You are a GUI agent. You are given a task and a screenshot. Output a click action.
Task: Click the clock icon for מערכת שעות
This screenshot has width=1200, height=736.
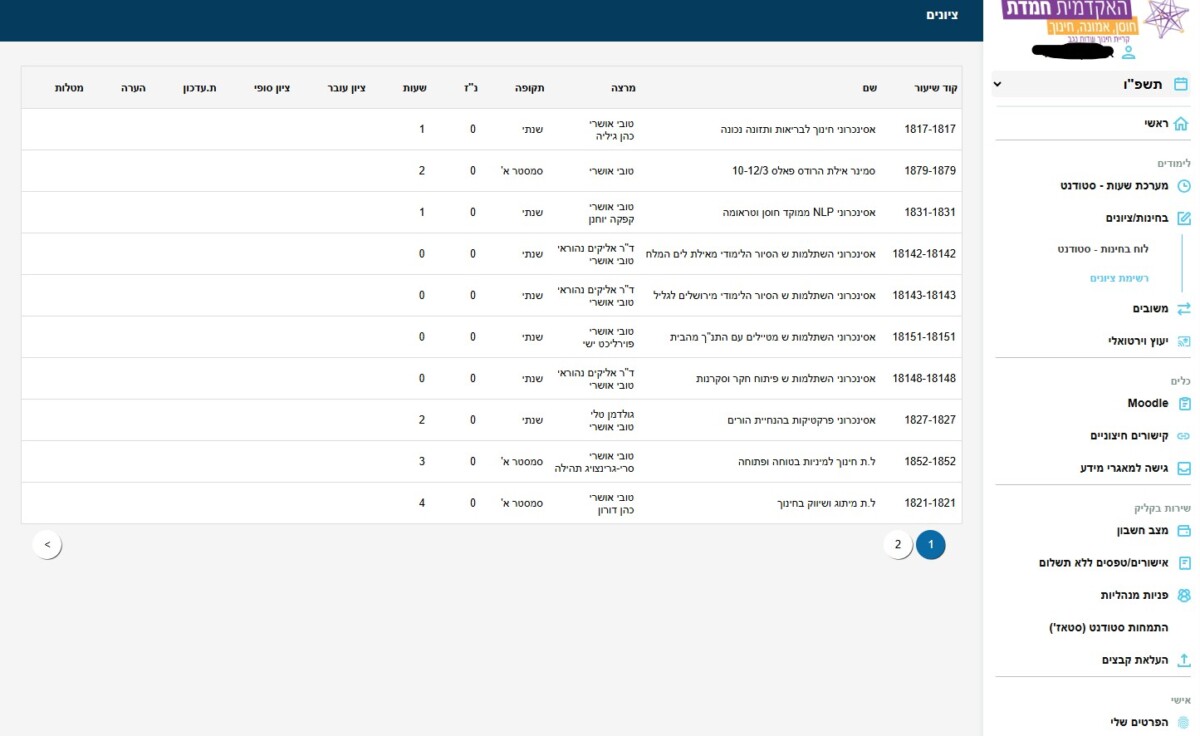(1184, 186)
